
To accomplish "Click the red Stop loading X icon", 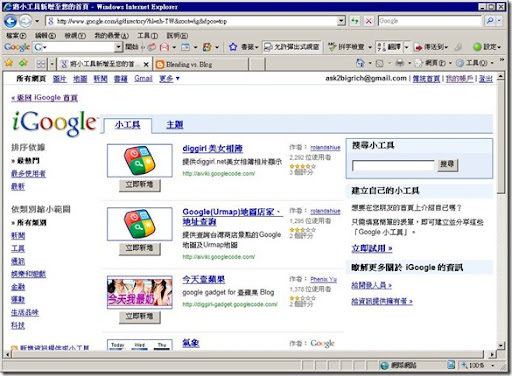I will tap(369, 21).
